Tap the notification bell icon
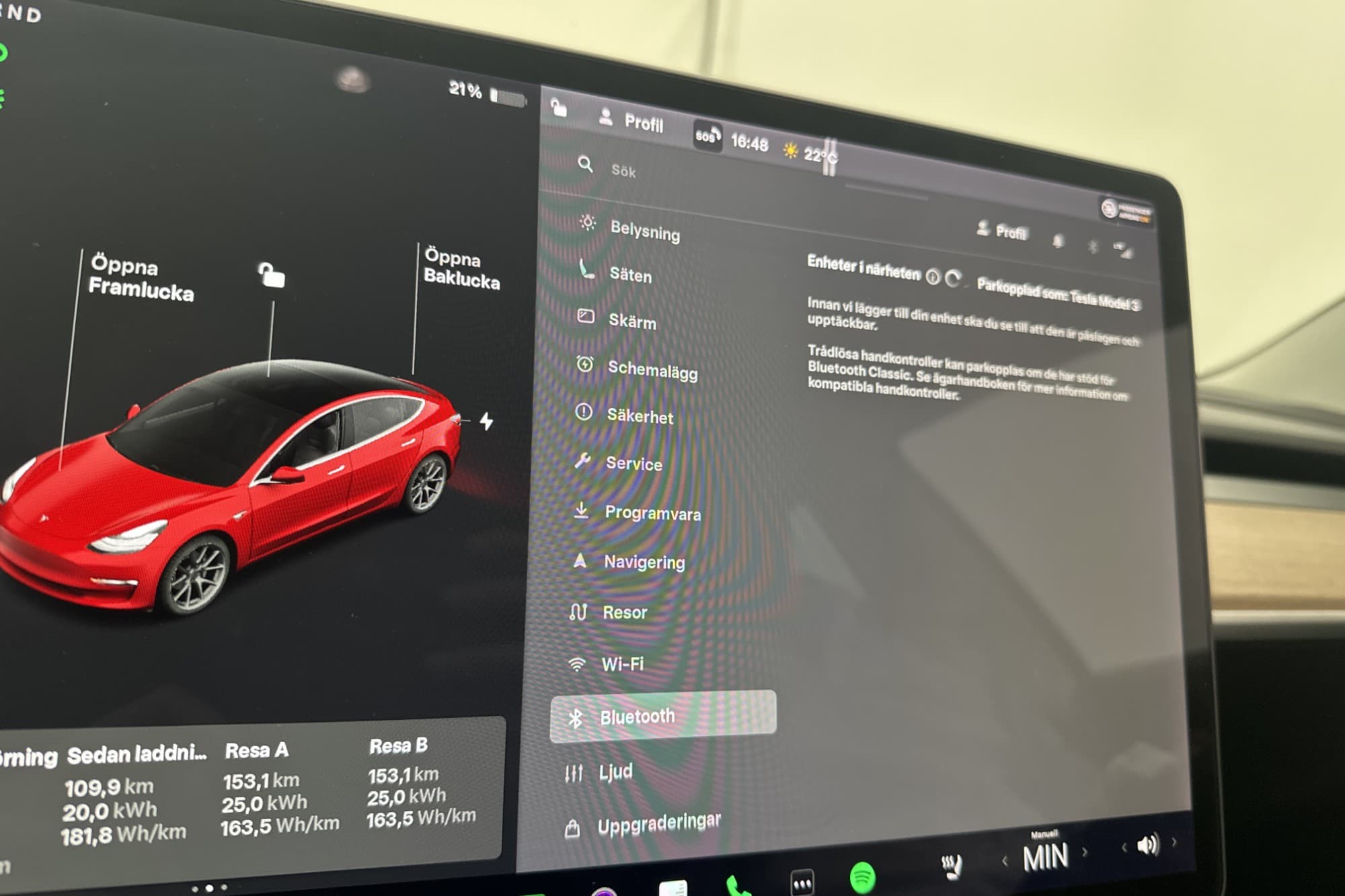Screen dimensions: 1345x896 (1058, 241)
